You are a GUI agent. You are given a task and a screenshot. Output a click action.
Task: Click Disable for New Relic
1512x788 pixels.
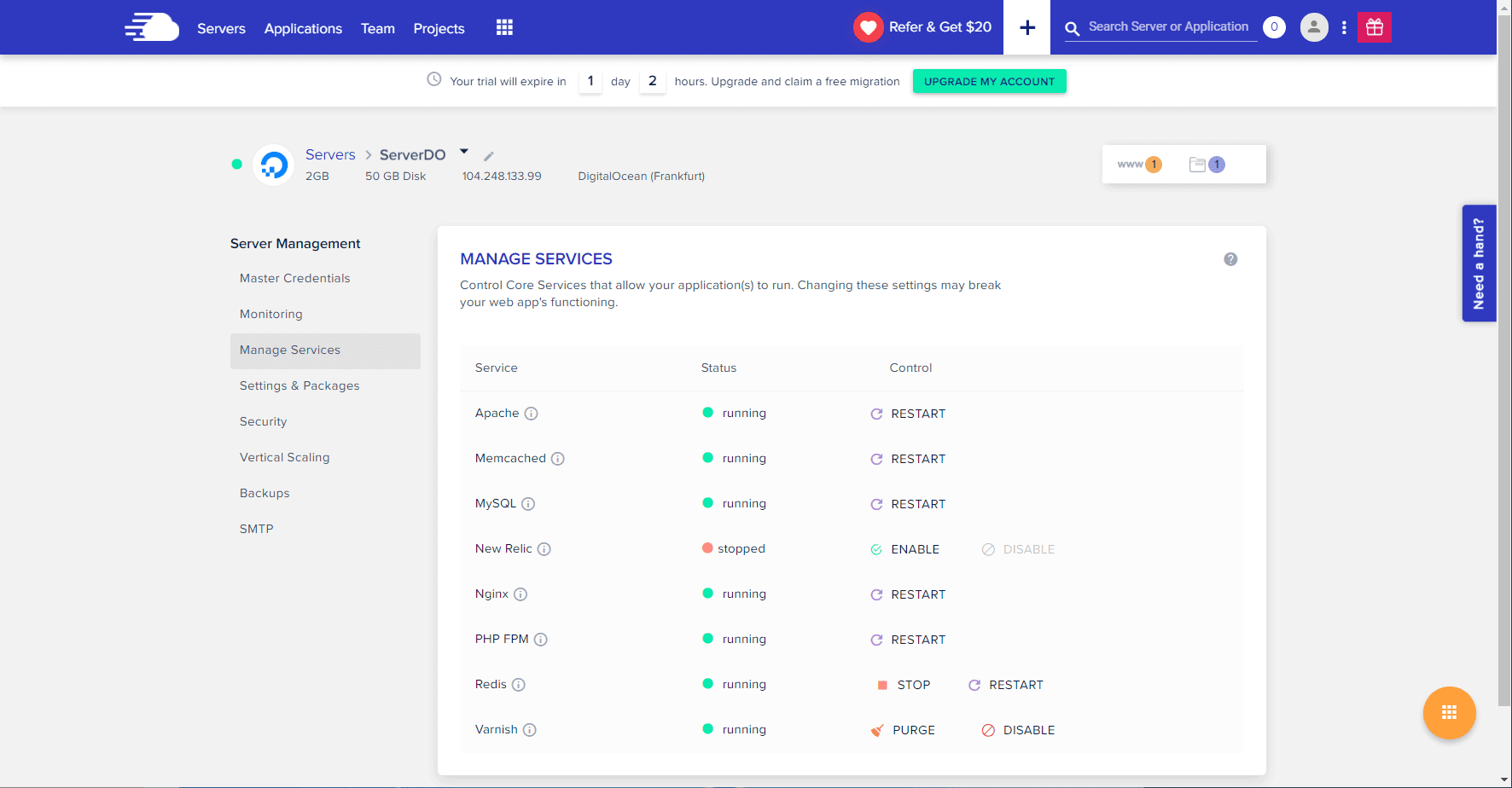point(1018,549)
